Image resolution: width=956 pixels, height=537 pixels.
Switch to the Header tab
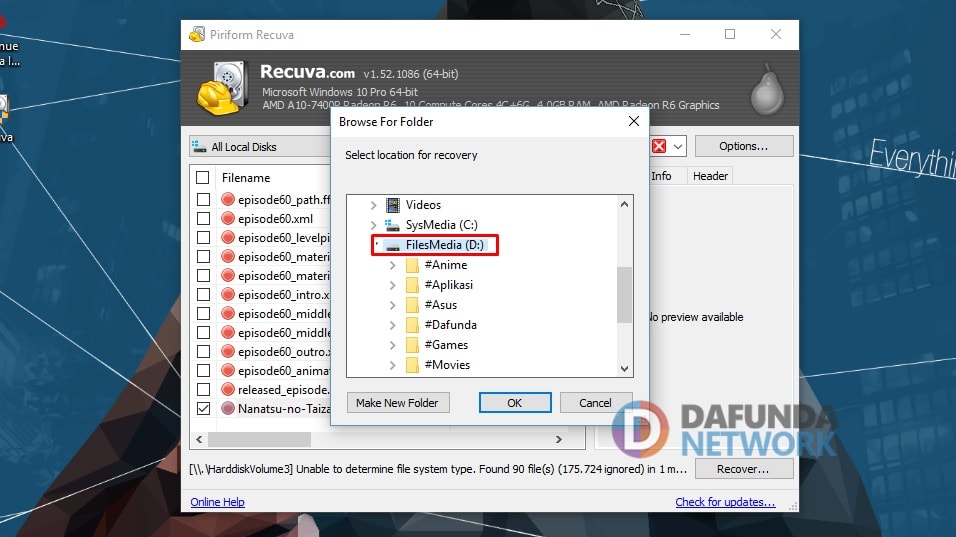tap(710, 176)
